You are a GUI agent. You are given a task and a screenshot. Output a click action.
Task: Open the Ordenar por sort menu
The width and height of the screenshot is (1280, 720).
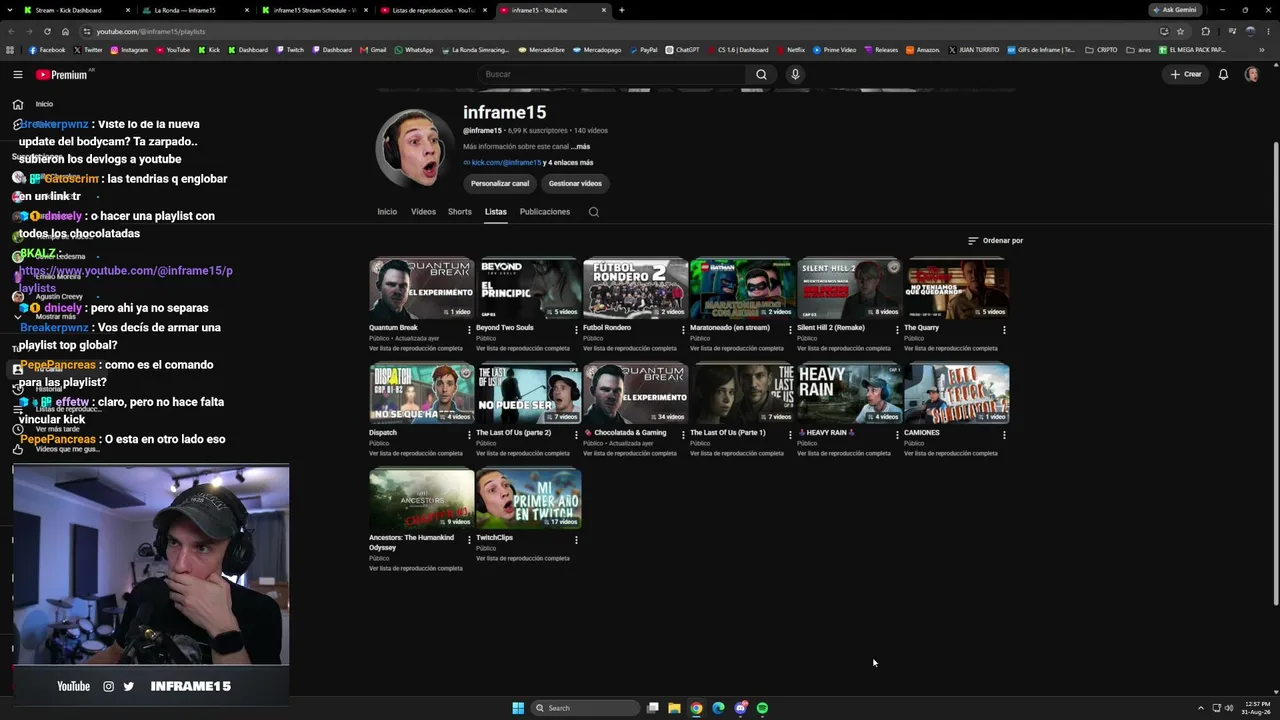(995, 241)
